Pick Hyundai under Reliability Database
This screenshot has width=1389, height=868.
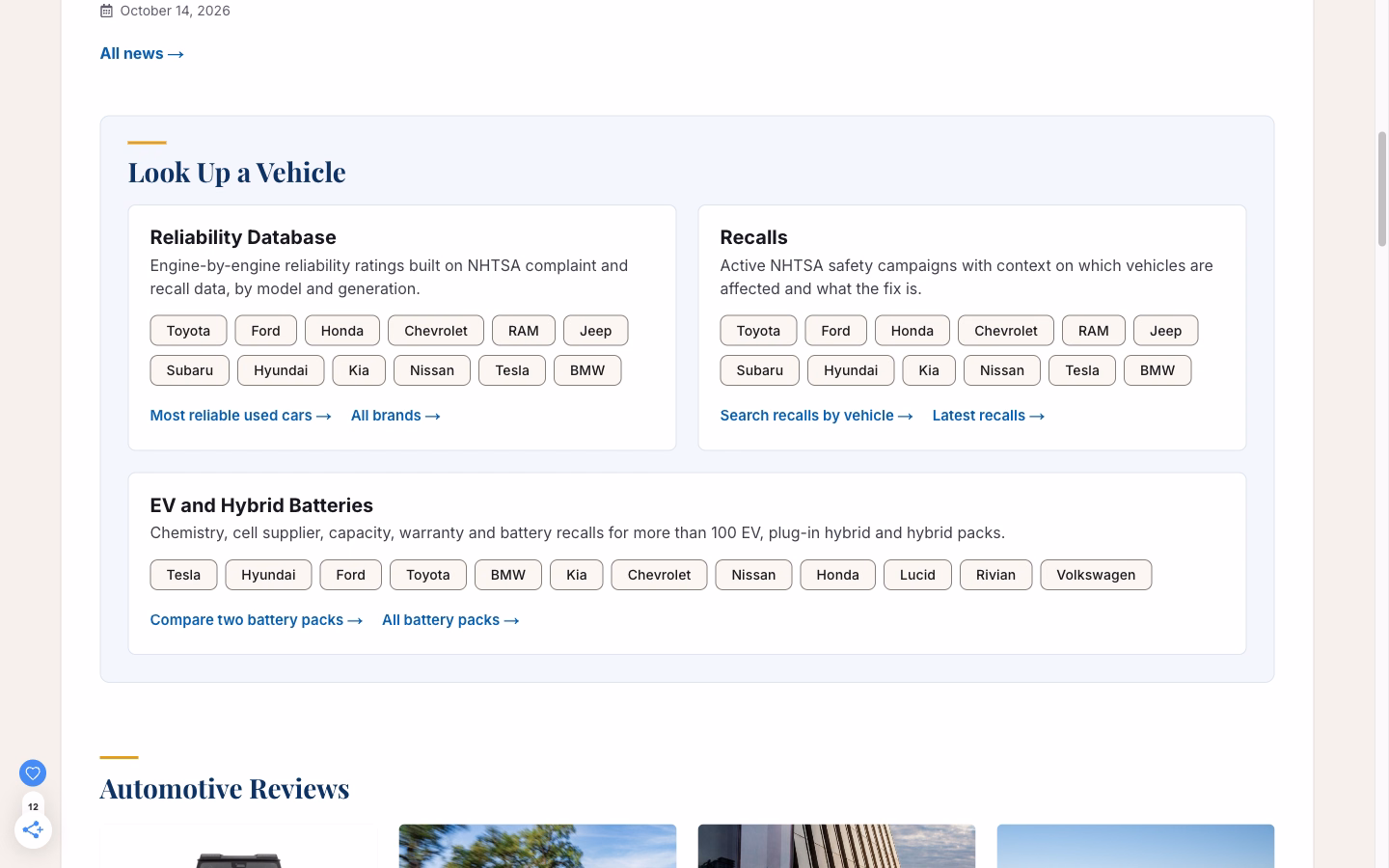[x=281, y=370]
